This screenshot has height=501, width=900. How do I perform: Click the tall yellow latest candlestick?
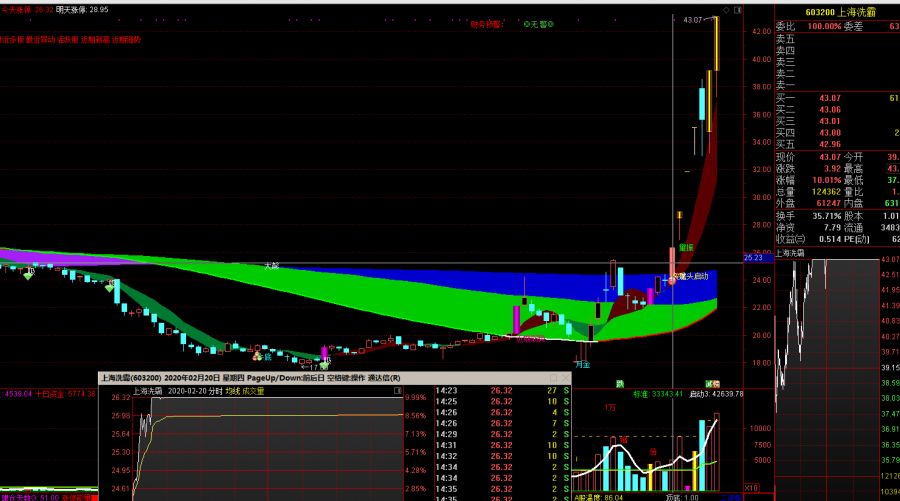click(x=716, y=44)
